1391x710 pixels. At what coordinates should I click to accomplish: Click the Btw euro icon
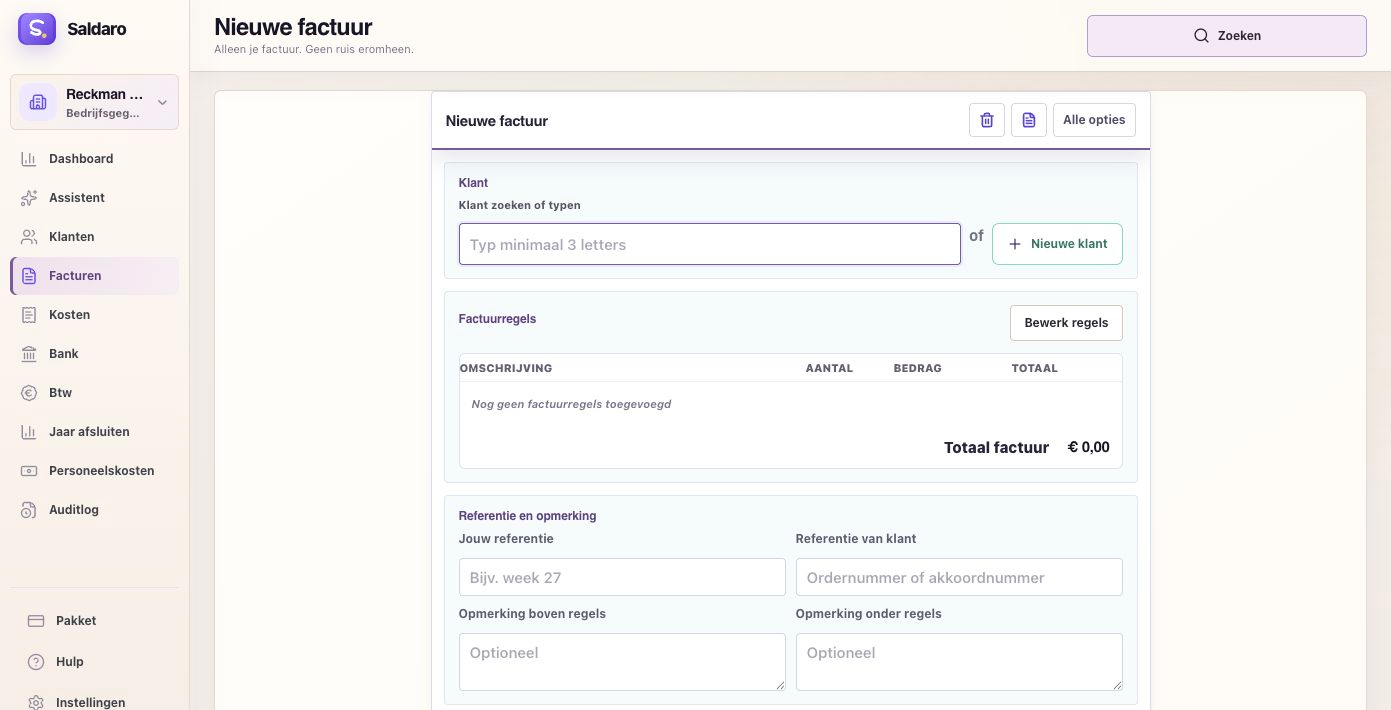click(x=29, y=393)
